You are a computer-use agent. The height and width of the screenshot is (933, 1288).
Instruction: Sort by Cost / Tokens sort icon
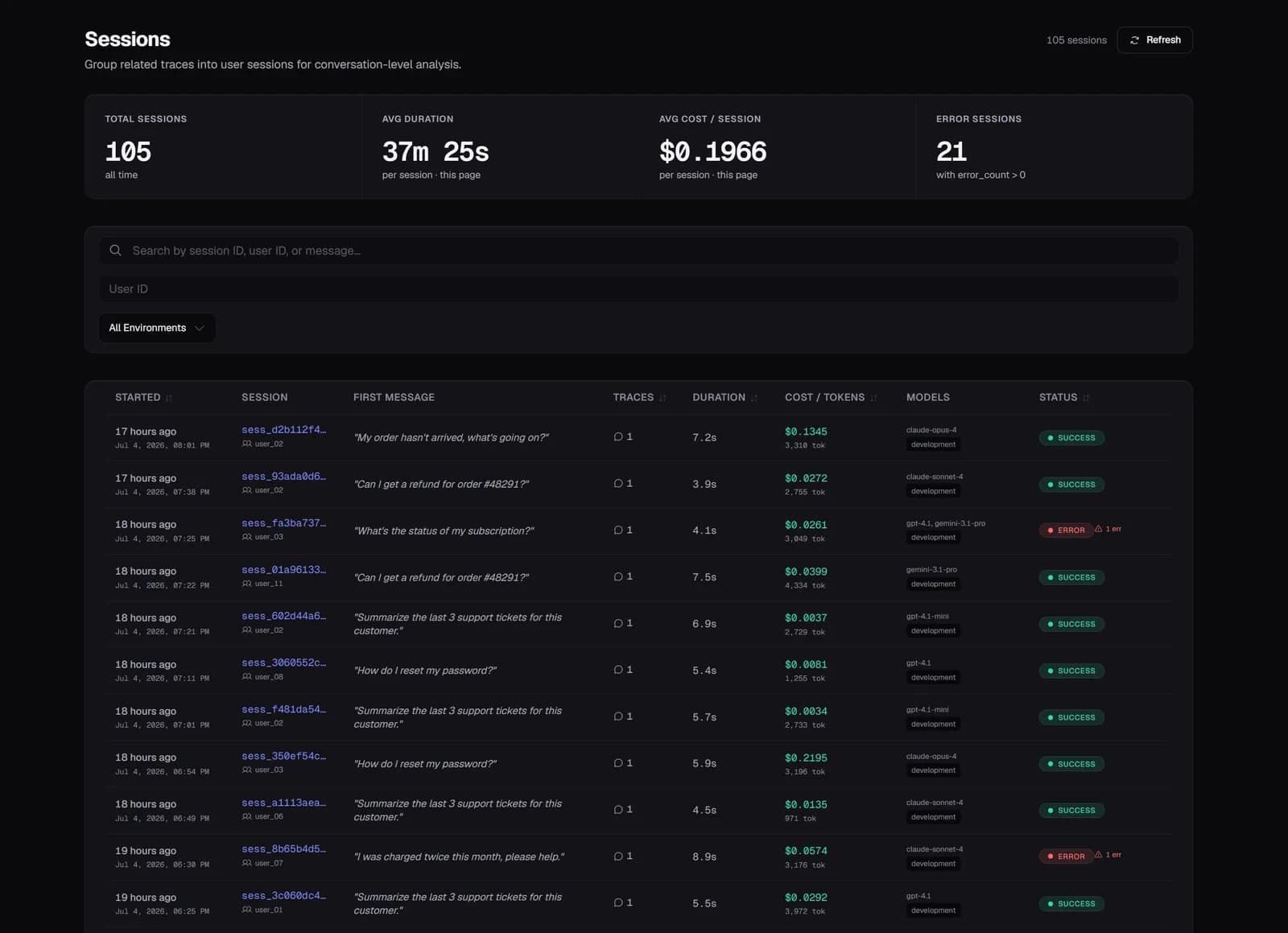[873, 398]
